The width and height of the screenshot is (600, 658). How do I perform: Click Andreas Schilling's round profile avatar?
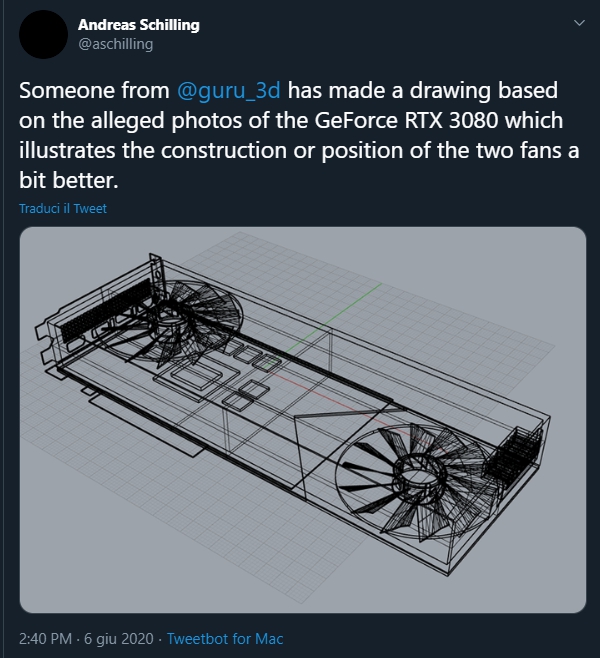44,35
